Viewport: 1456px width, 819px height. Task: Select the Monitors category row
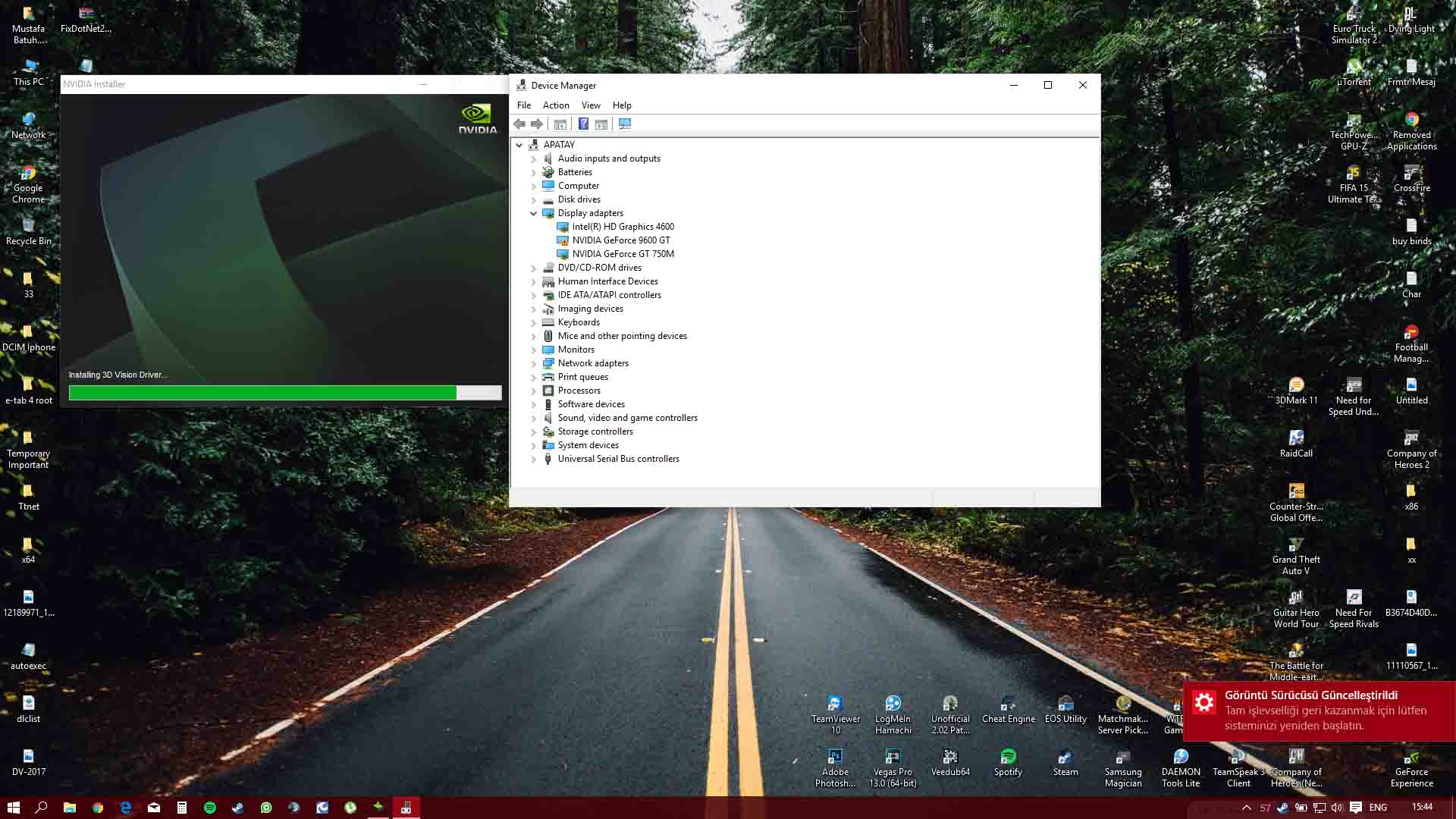click(x=576, y=350)
